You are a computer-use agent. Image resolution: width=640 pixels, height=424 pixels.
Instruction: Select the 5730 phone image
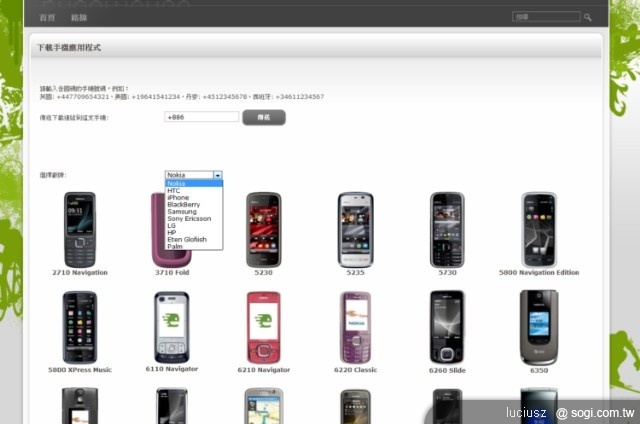click(x=447, y=230)
